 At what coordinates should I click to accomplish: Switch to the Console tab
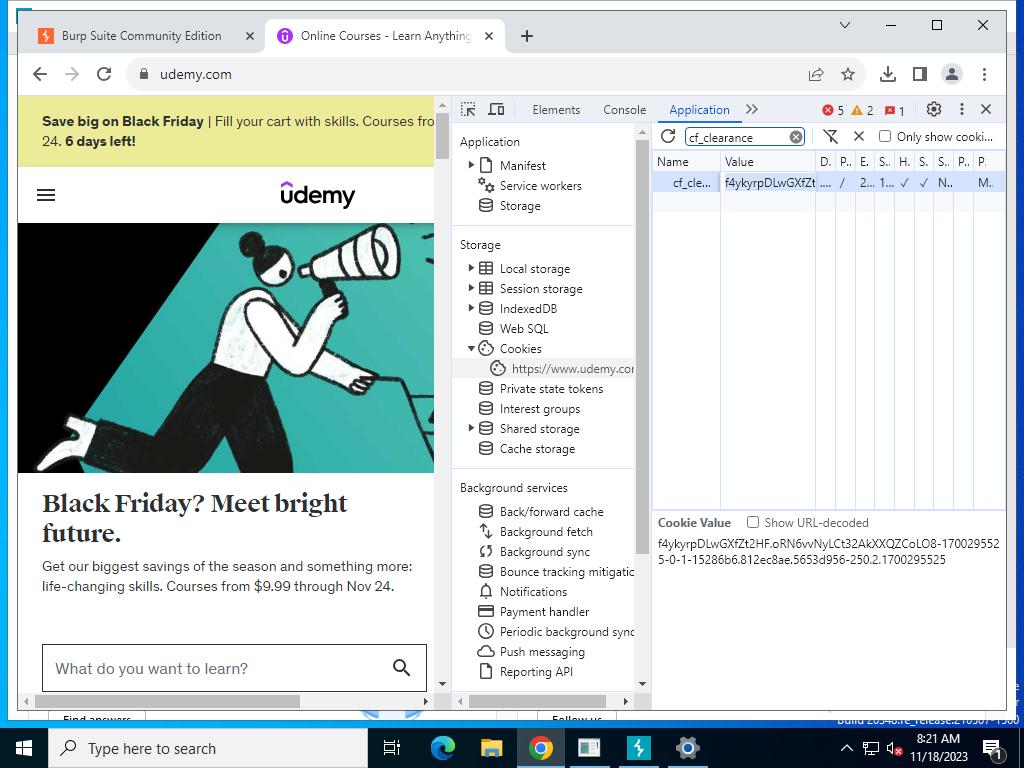pos(624,110)
